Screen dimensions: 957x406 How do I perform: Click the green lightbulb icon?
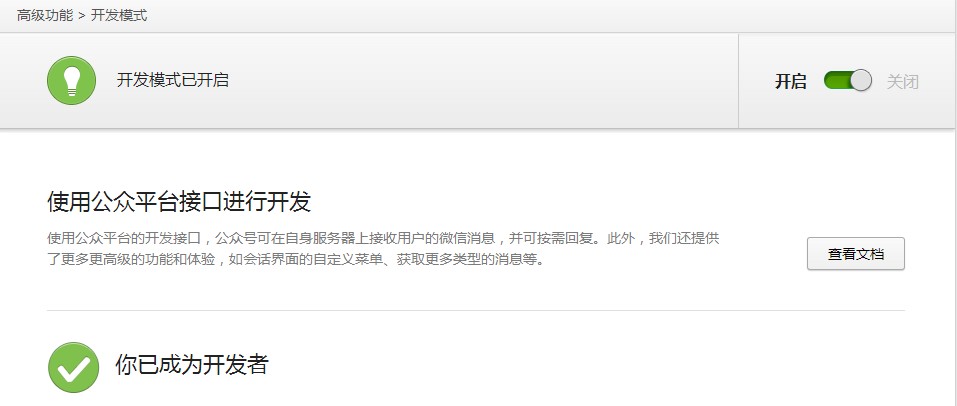coord(71,81)
